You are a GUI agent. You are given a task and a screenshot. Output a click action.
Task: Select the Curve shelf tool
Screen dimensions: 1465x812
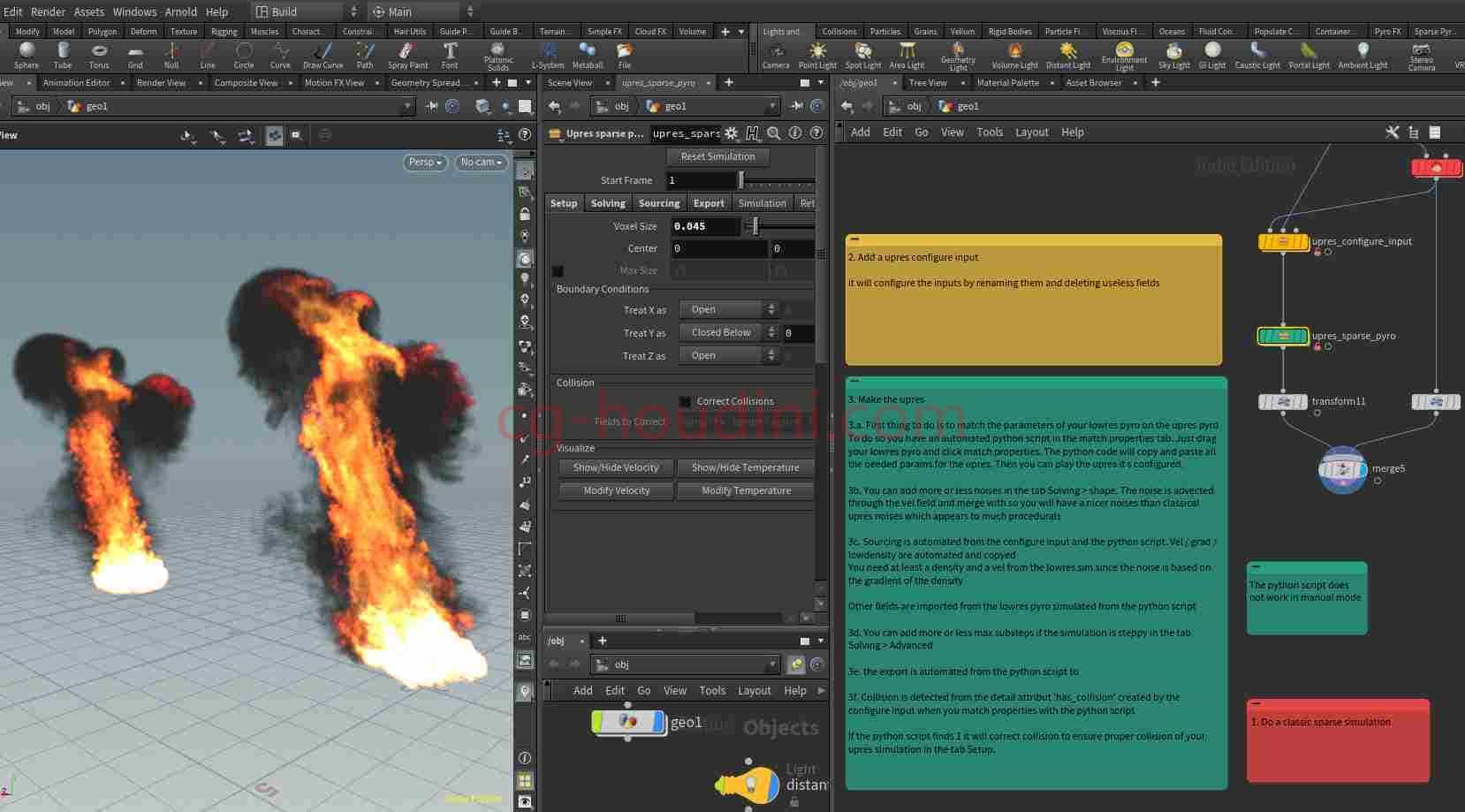280,56
